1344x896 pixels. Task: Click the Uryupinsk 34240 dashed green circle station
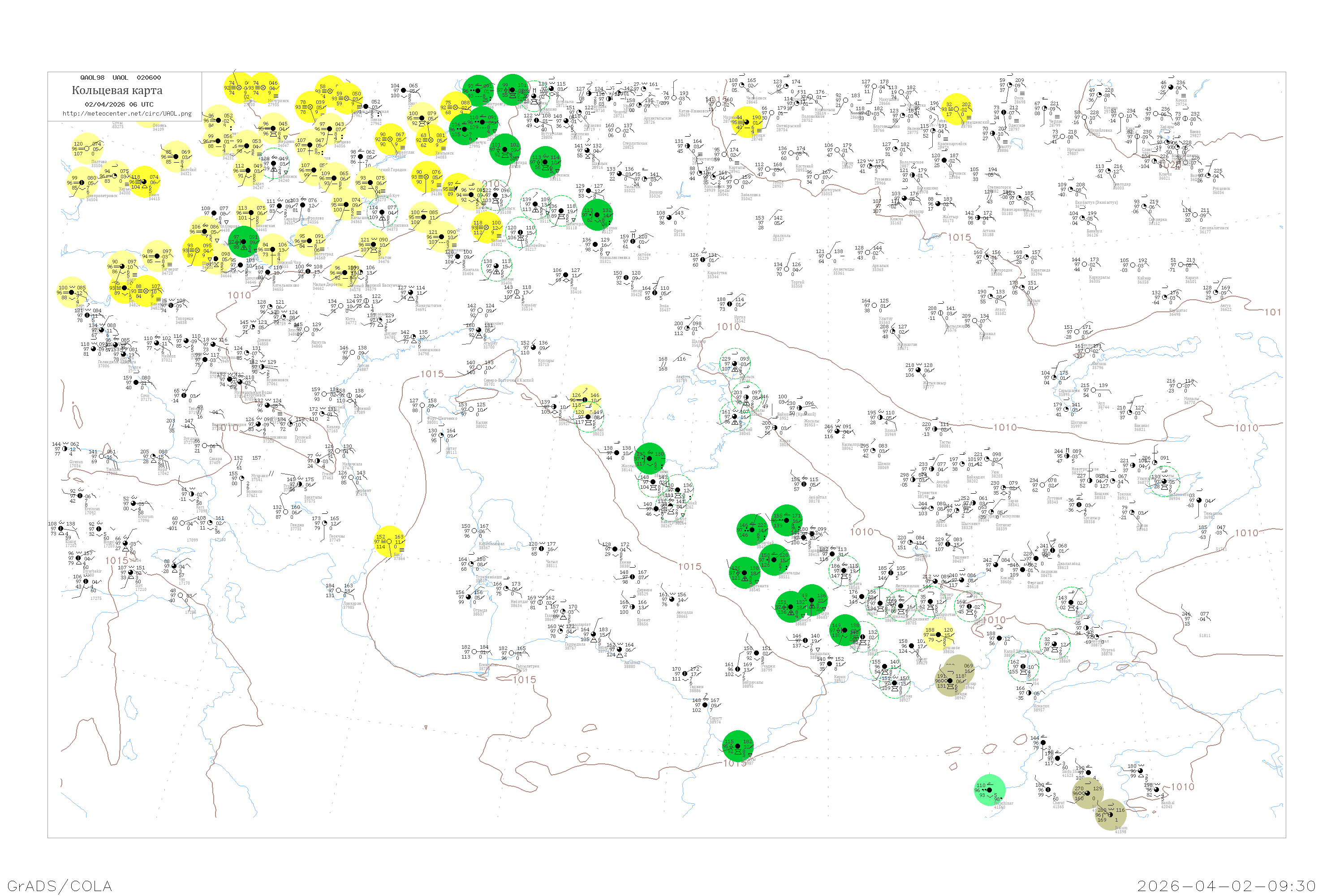coord(274,164)
